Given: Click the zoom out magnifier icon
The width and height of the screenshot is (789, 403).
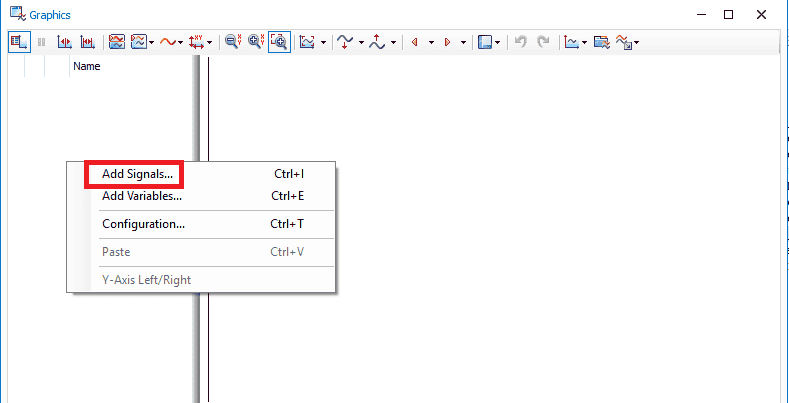Looking at the screenshot, I should coord(232,42).
